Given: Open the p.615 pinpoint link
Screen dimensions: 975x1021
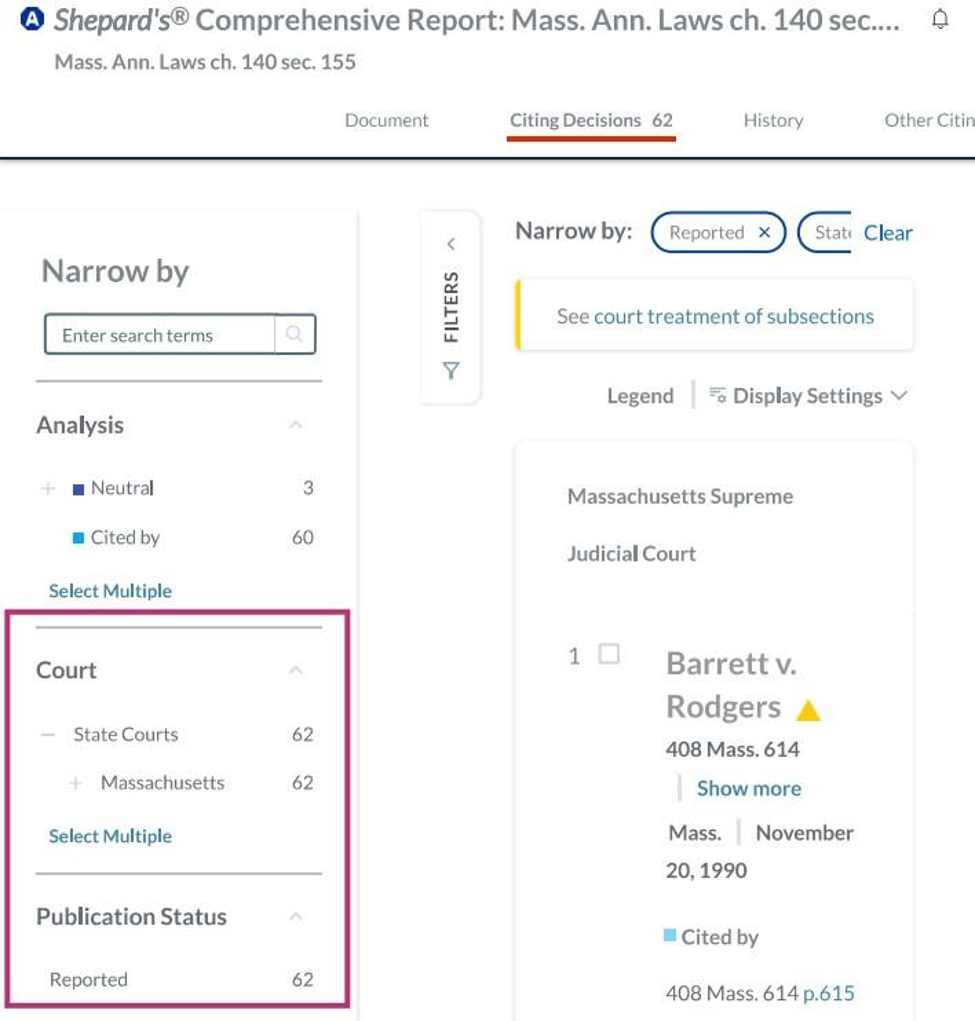Looking at the screenshot, I should (828, 993).
